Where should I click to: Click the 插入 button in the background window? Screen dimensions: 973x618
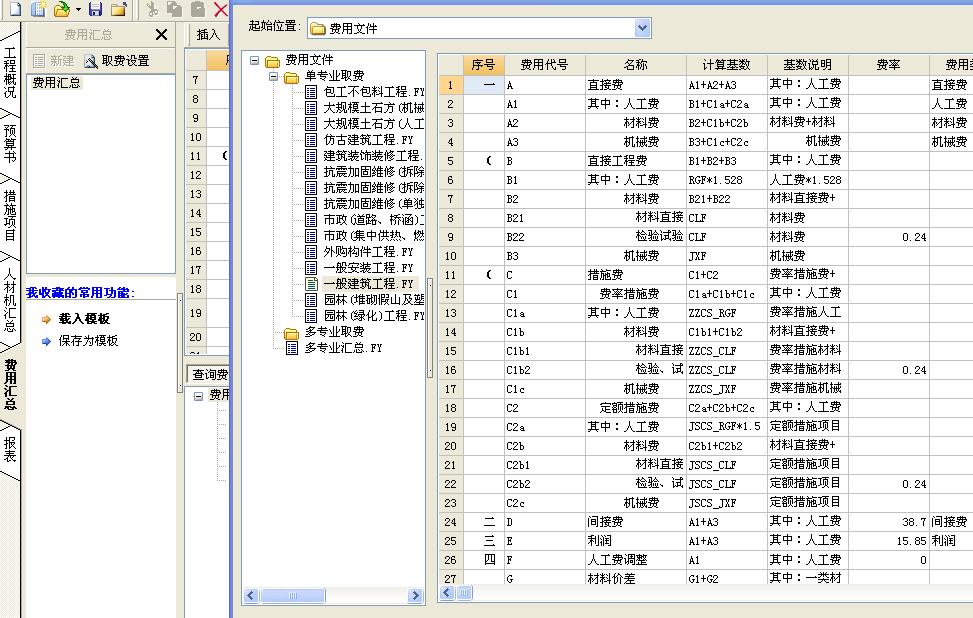[x=208, y=35]
